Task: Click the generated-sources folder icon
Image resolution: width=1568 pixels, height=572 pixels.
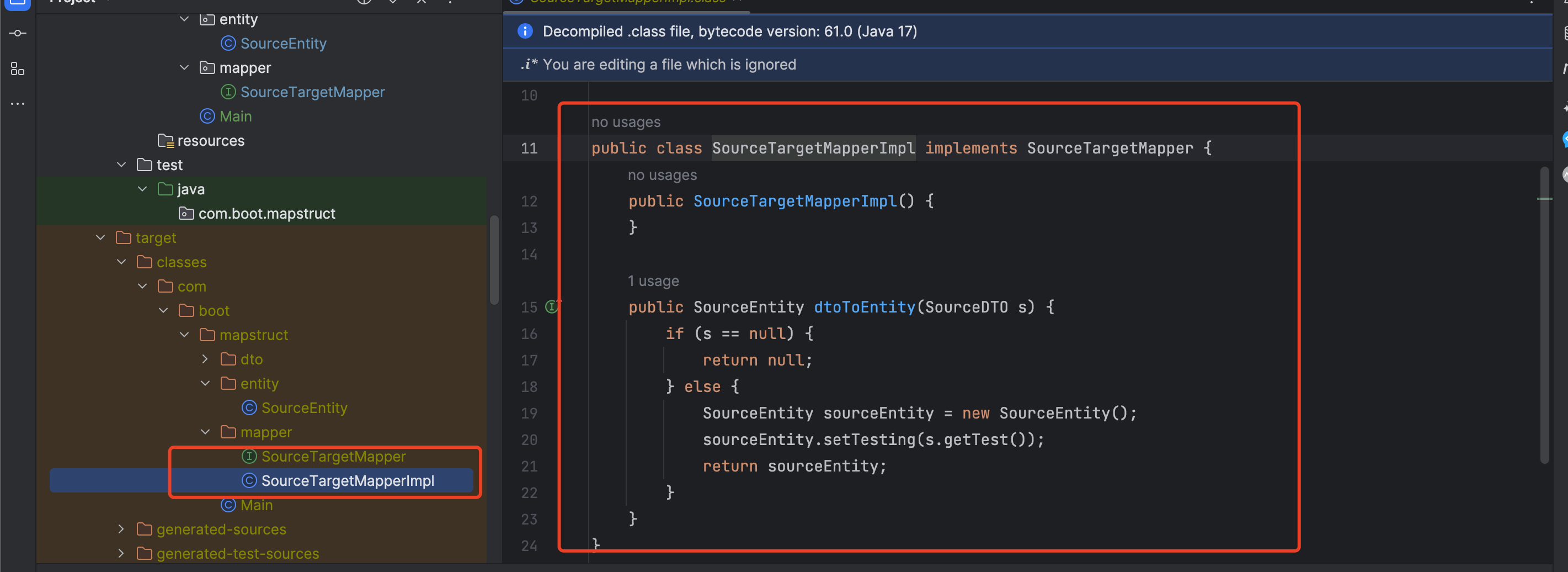Action: (144, 529)
